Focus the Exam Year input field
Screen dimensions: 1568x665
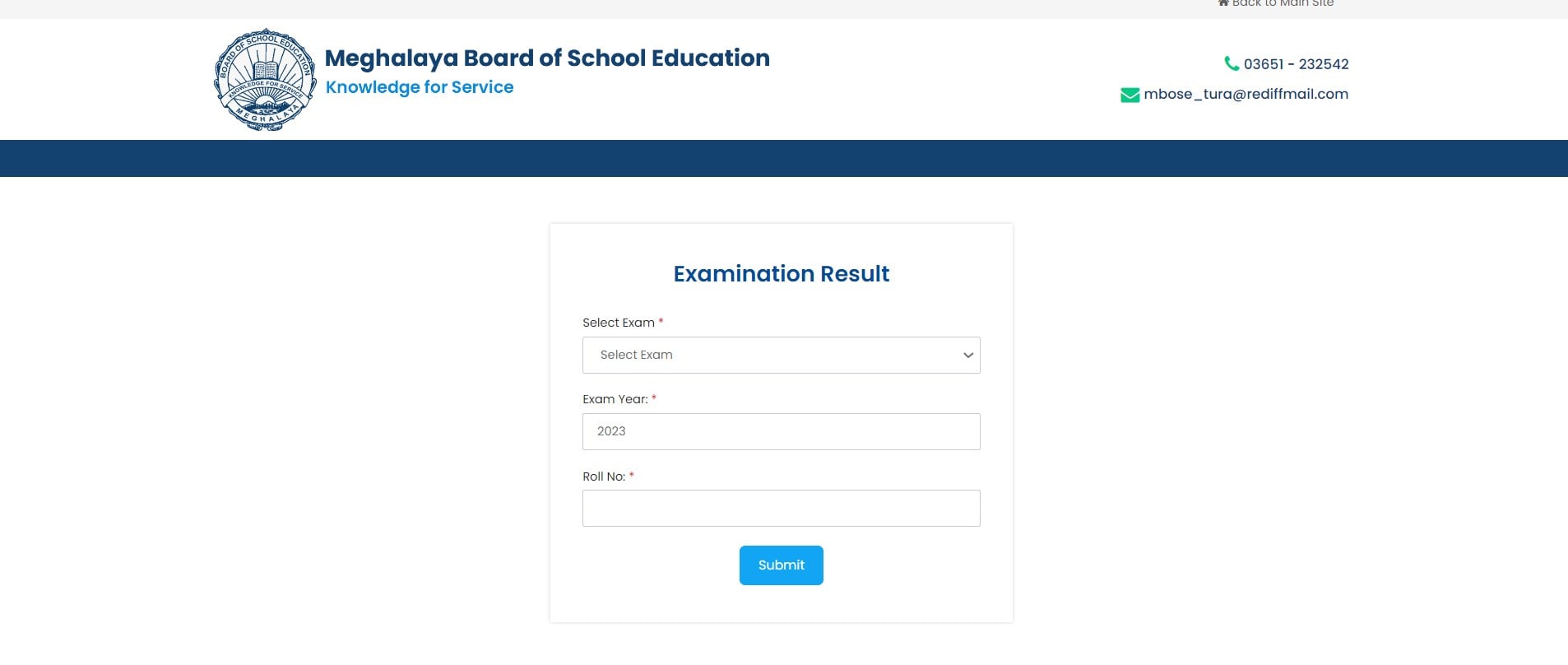(780, 431)
